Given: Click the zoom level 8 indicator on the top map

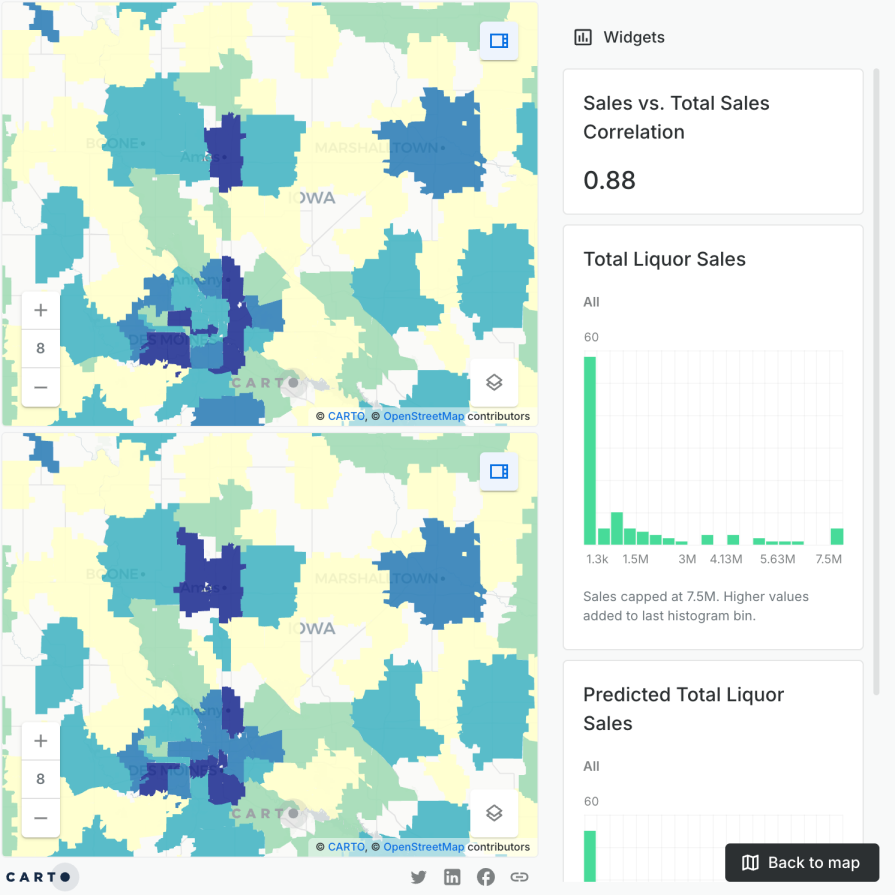Looking at the screenshot, I should pos(41,348).
